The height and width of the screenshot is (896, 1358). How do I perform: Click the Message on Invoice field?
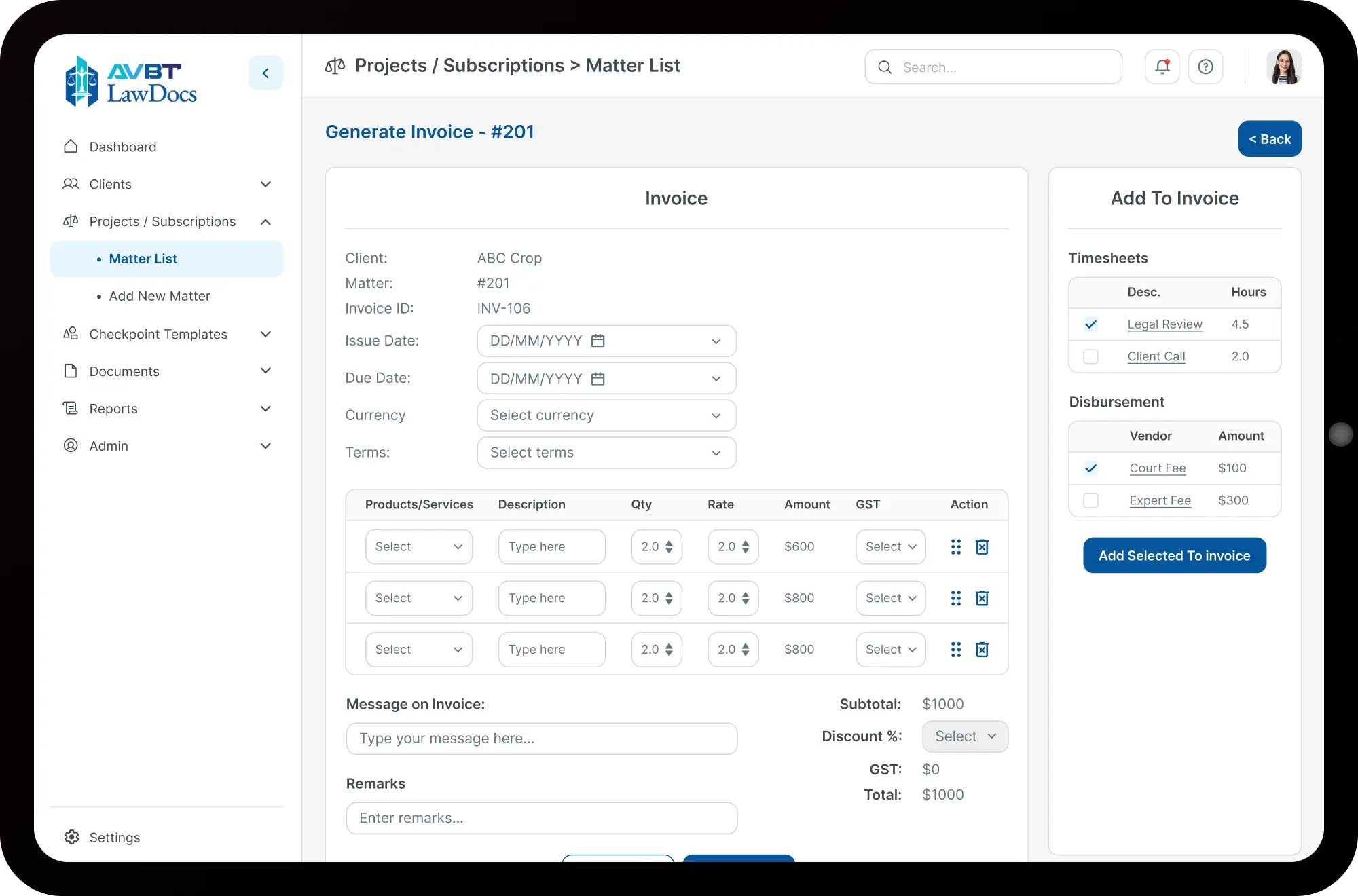(x=541, y=739)
